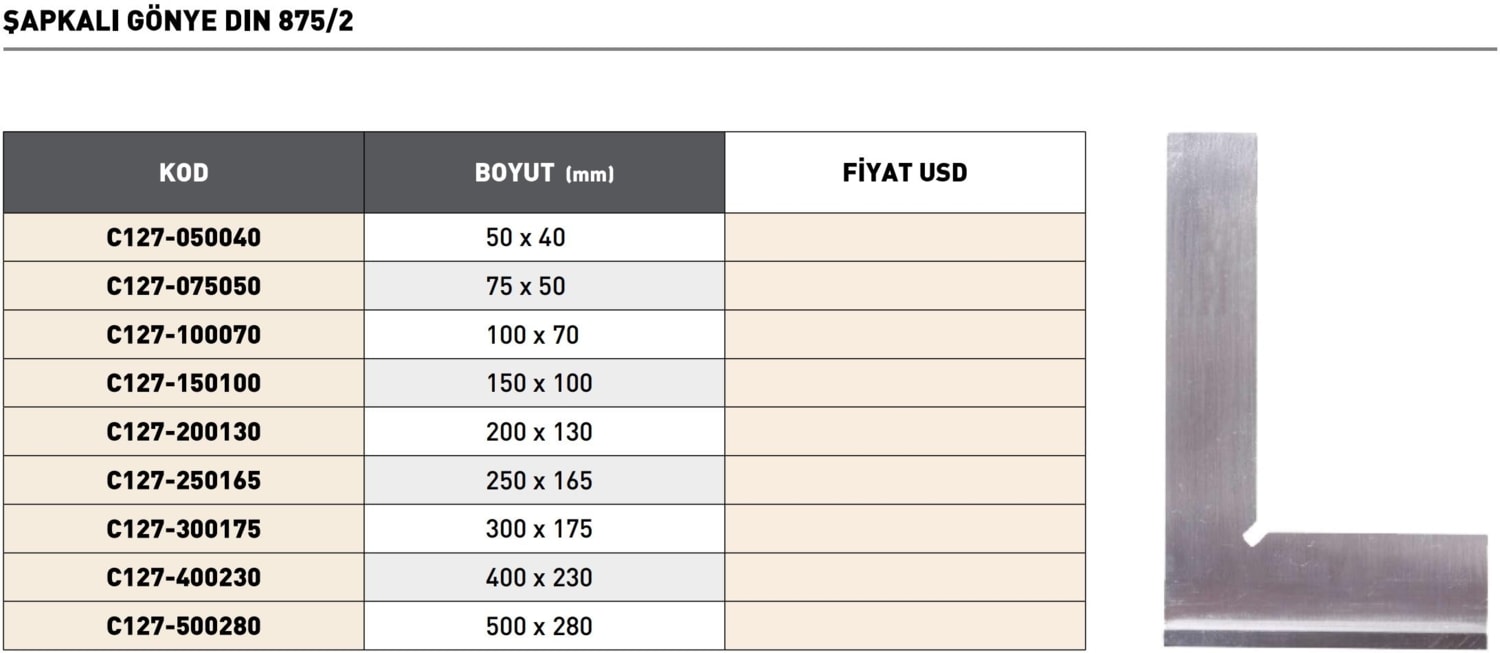The image size is (1500, 653).
Task: Click the C127-200130 code cell
Action: click(183, 432)
